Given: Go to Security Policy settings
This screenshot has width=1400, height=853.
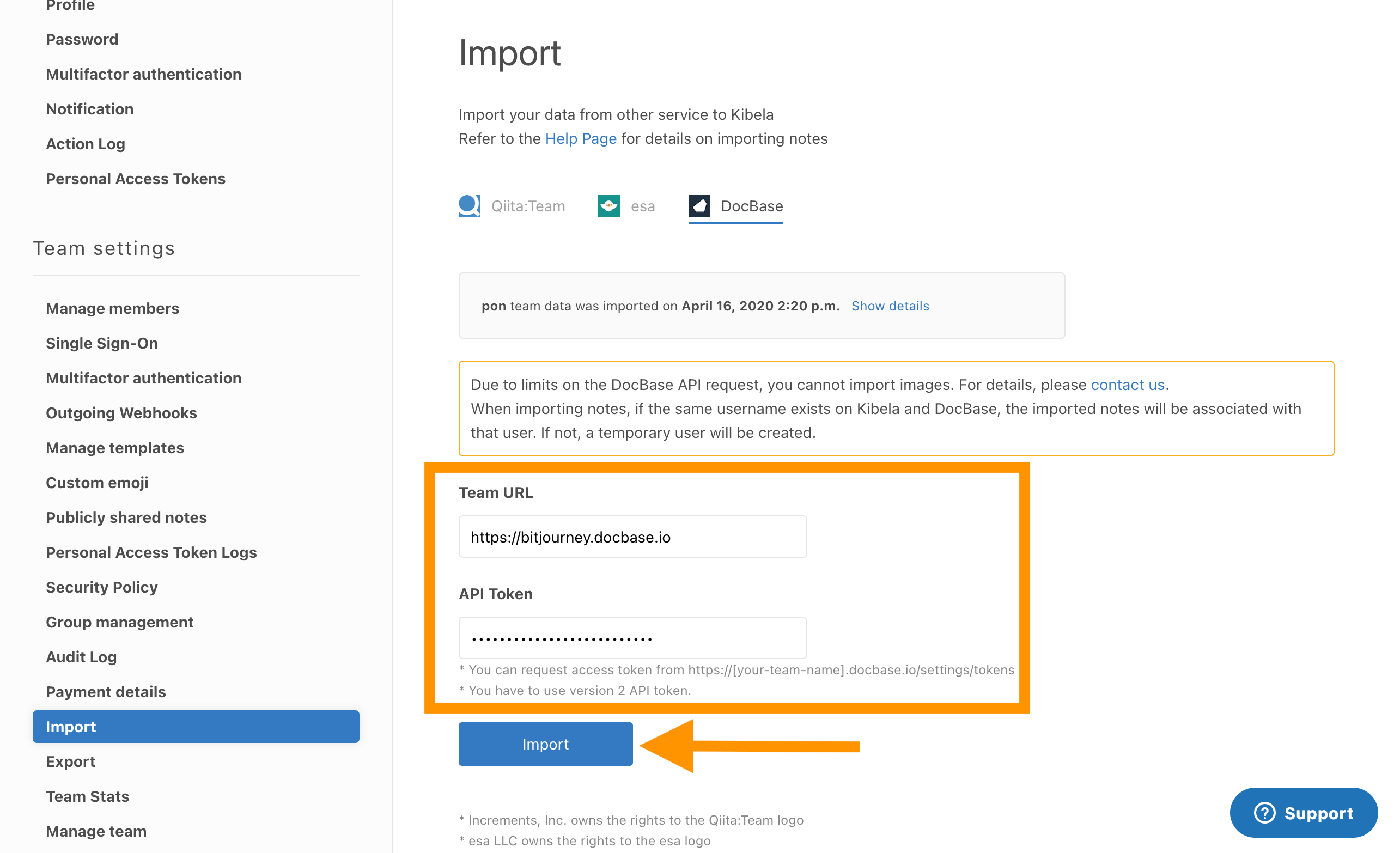Looking at the screenshot, I should (102, 587).
